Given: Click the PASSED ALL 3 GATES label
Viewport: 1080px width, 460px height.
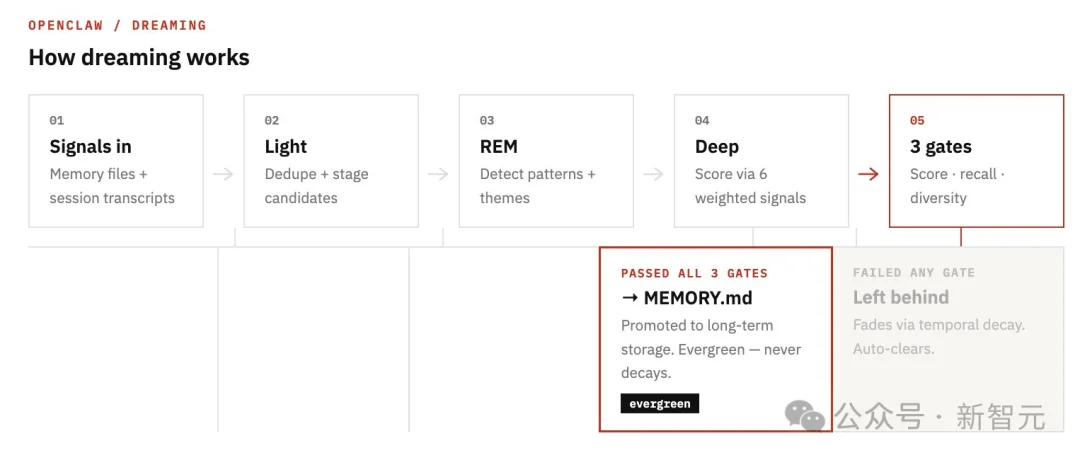Looking at the screenshot, I should coord(694,273).
